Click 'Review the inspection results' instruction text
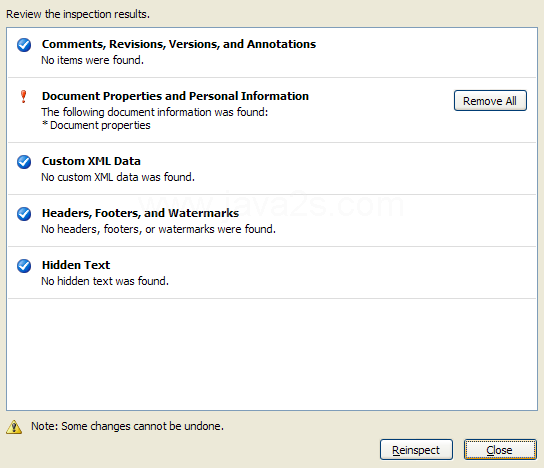Image resolution: width=544 pixels, height=468 pixels. coord(78,14)
